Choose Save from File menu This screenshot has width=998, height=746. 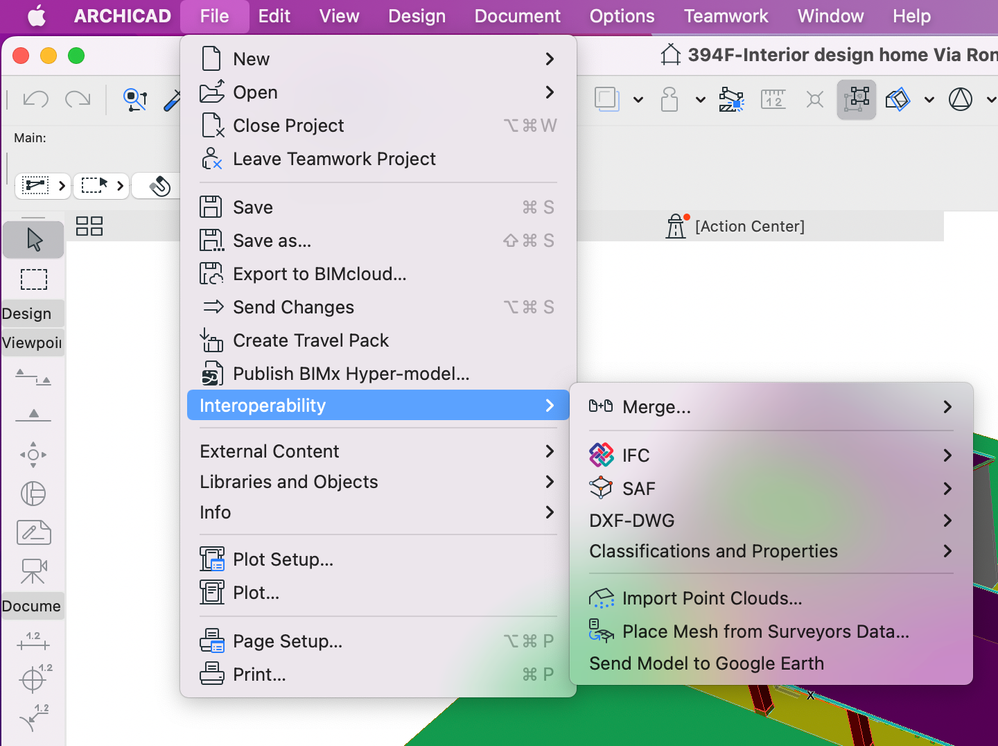pos(378,208)
